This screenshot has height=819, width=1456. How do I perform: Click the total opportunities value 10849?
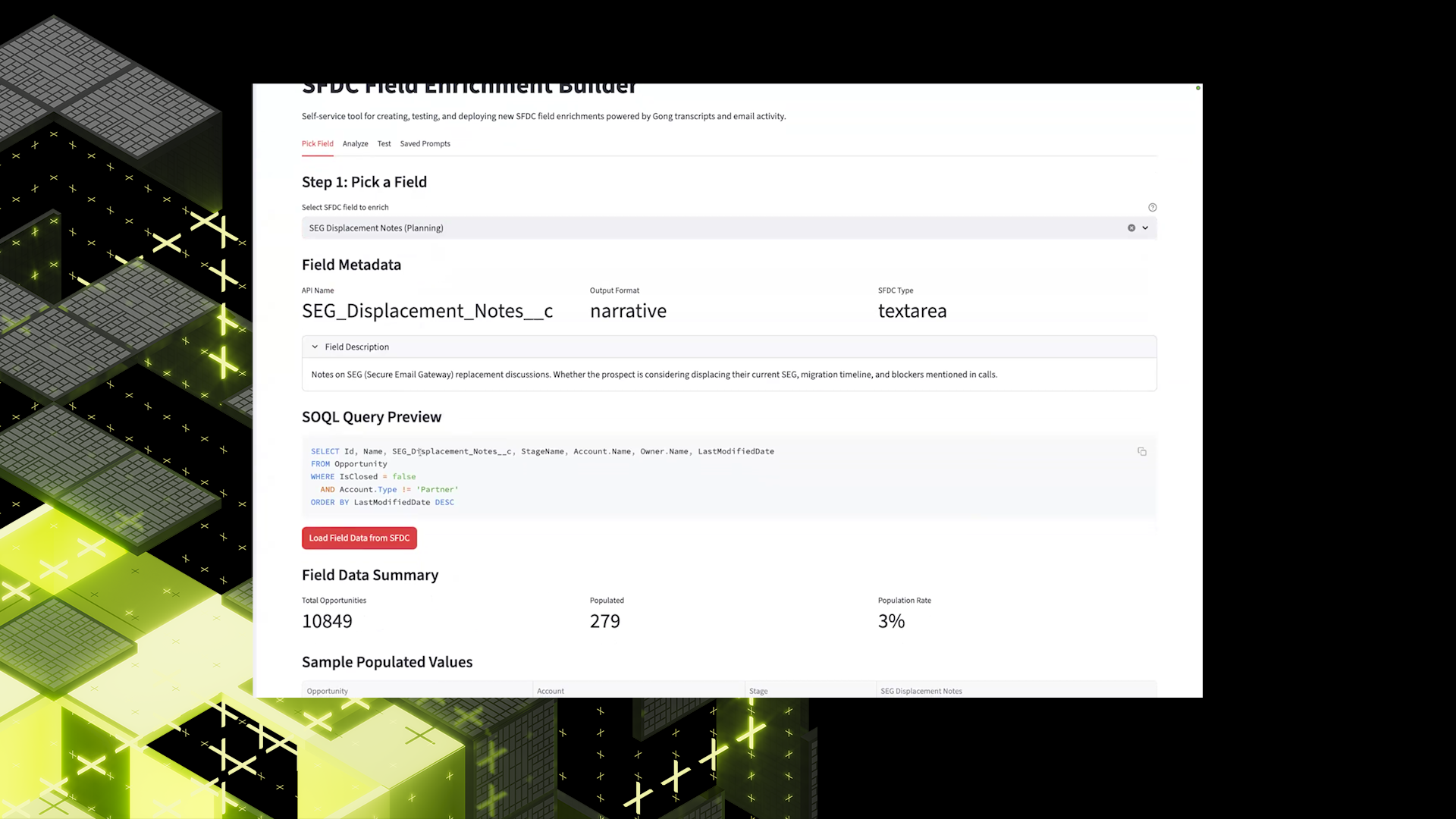click(327, 621)
